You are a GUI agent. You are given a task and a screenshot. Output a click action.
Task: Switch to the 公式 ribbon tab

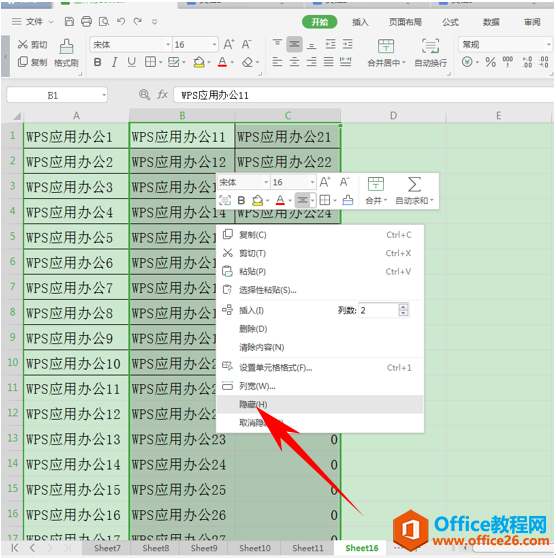(450, 22)
